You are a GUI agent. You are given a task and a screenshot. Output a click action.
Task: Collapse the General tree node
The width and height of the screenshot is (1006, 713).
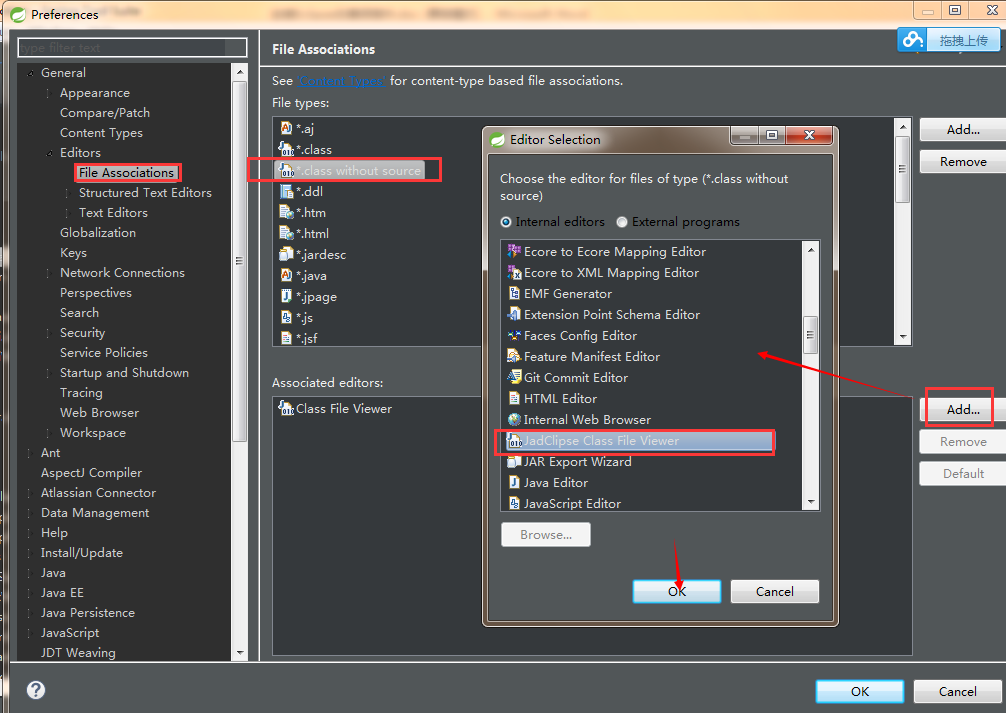click(x=30, y=73)
